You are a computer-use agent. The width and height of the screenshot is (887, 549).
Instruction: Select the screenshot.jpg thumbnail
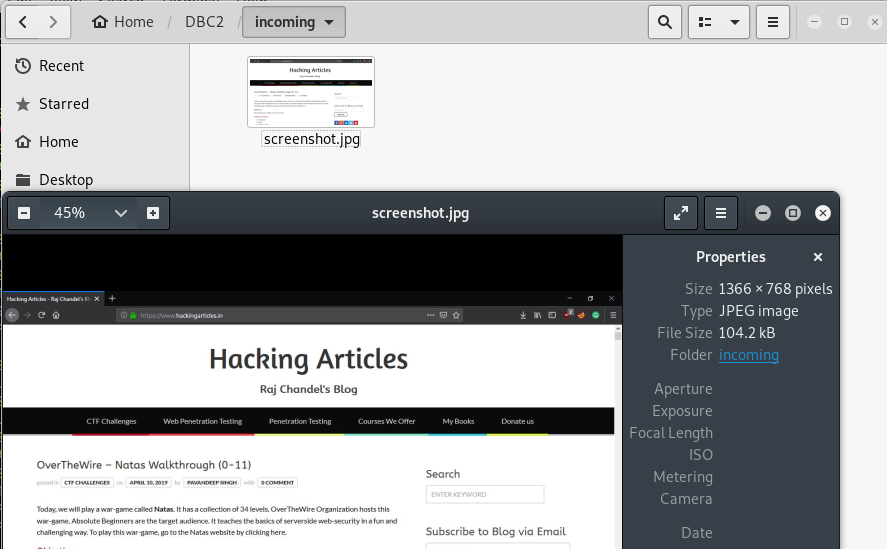(x=311, y=92)
